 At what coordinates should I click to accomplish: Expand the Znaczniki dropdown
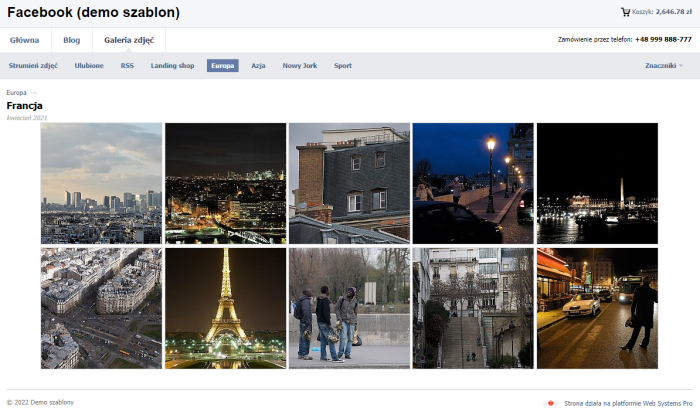pos(664,66)
